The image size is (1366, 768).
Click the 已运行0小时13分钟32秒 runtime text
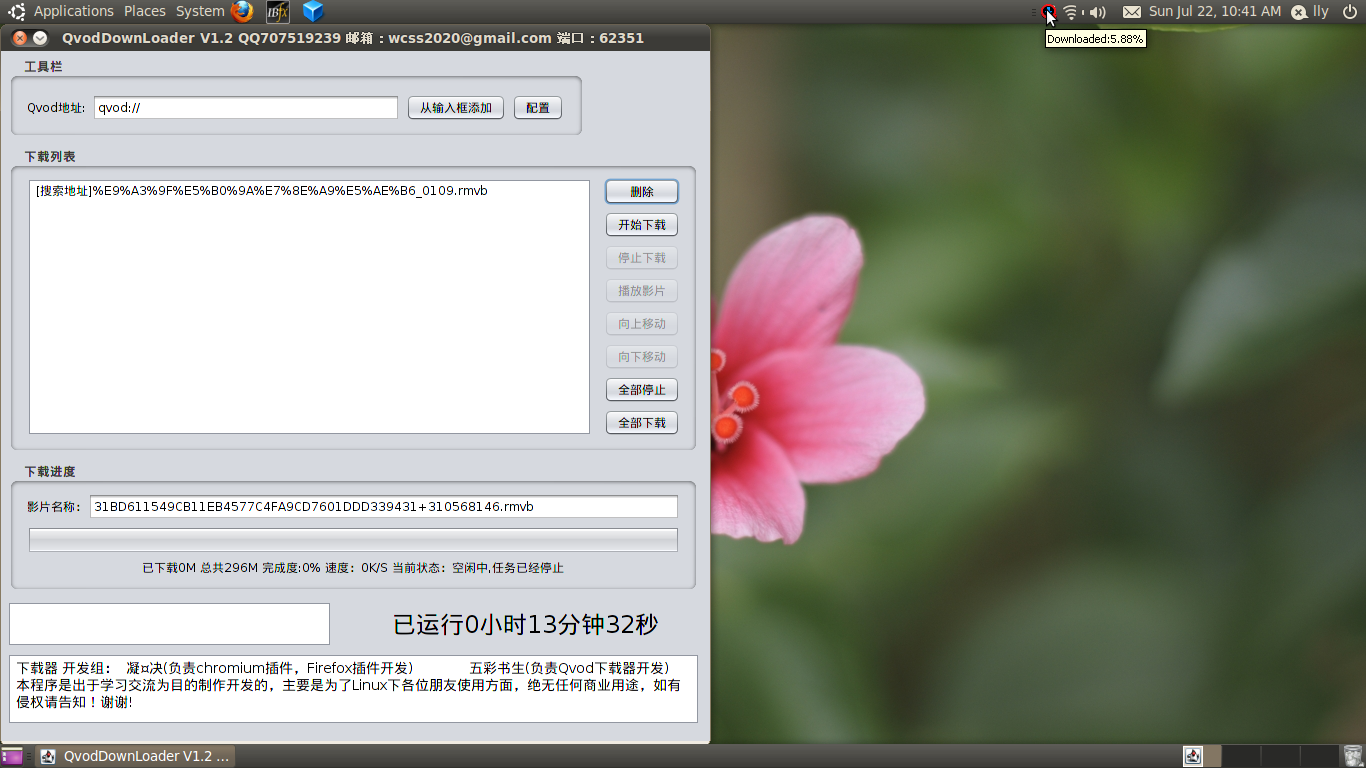[526, 625]
